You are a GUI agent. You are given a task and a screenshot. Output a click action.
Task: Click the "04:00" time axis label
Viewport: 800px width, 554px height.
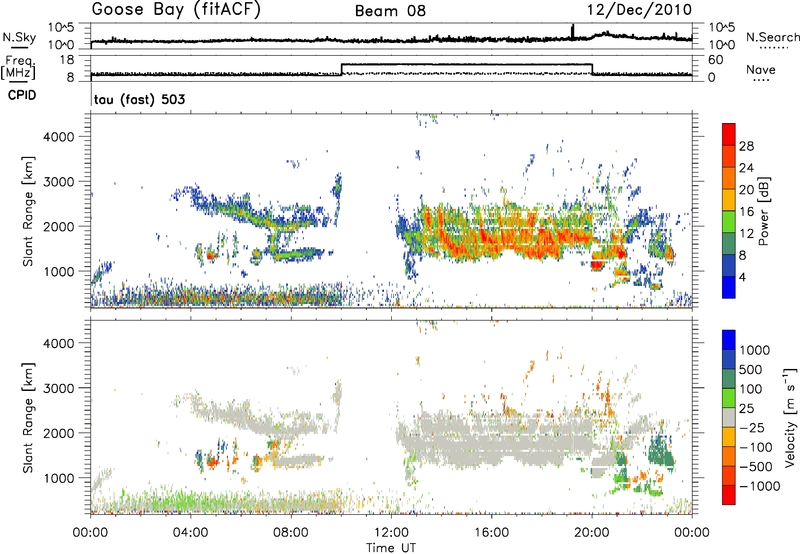tap(191, 533)
